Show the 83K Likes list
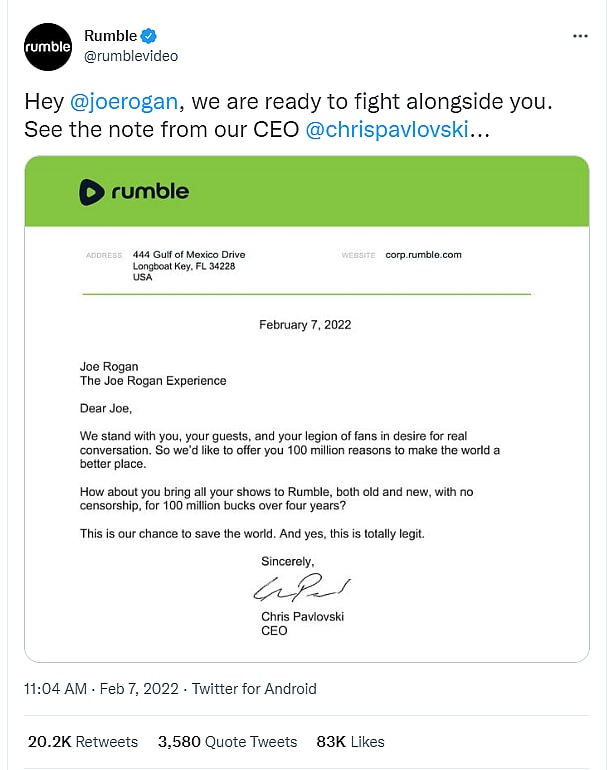The image size is (610, 770). pyautogui.click(x=350, y=742)
